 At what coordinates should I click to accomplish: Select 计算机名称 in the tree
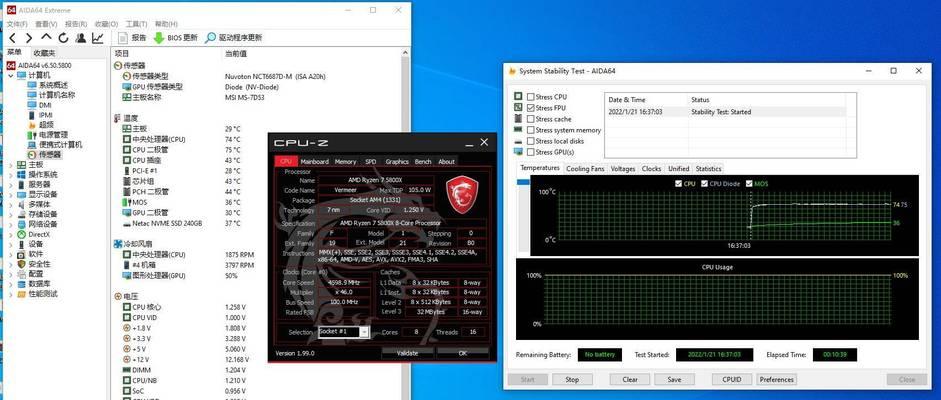click(51, 95)
